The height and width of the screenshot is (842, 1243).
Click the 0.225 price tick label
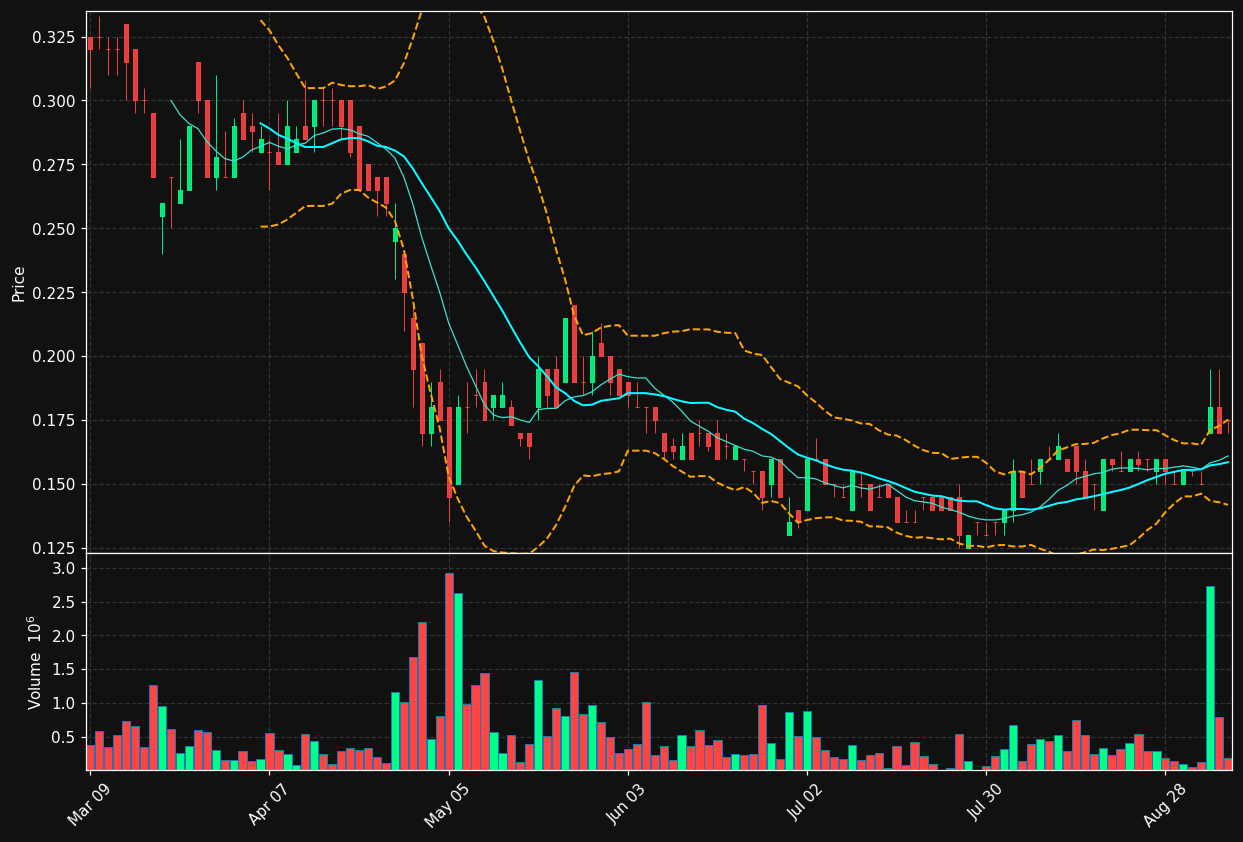(x=55, y=293)
